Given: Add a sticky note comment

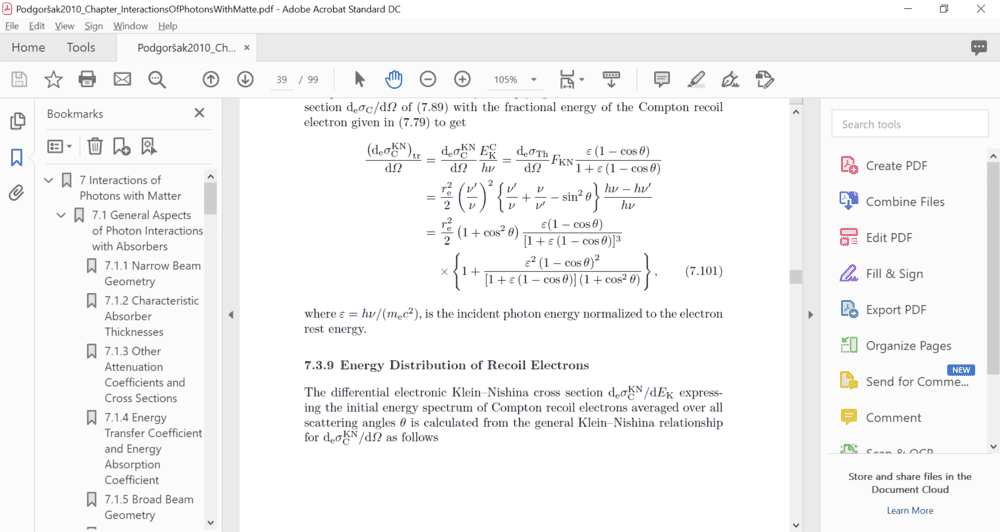Looking at the screenshot, I should [x=661, y=79].
